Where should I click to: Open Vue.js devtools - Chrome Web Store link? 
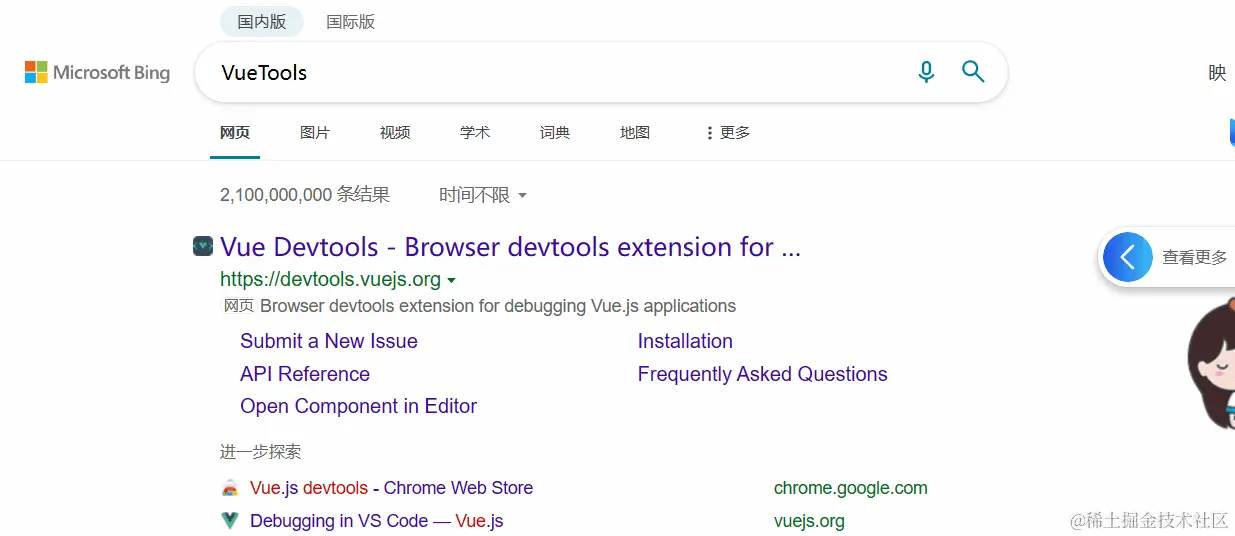391,488
